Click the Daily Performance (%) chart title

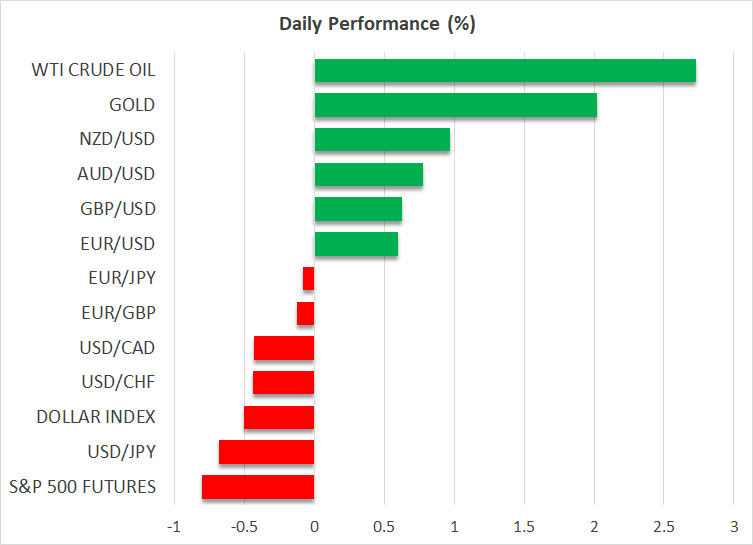[376, 24]
